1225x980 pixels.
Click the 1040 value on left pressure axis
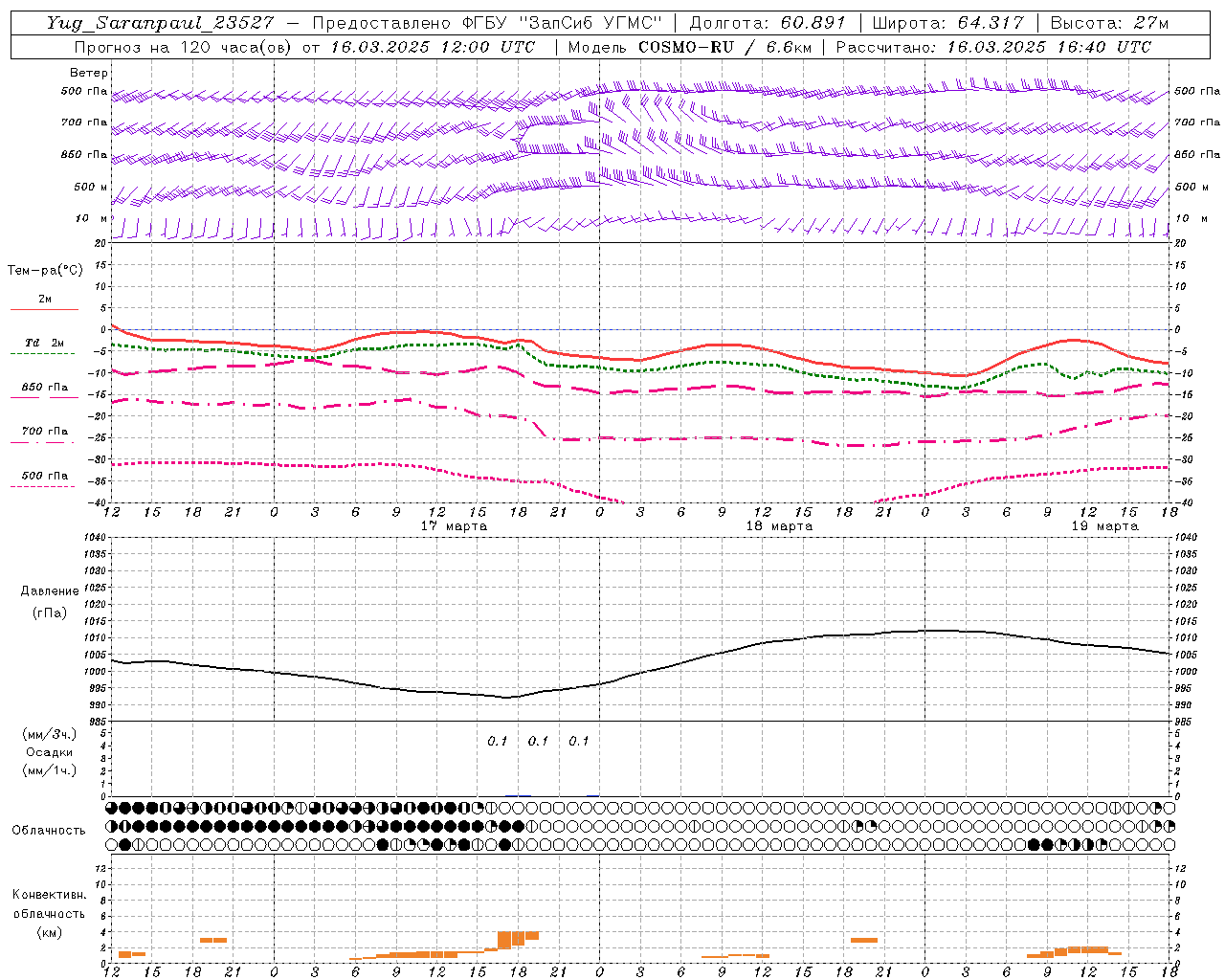pyautogui.click(x=94, y=538)
